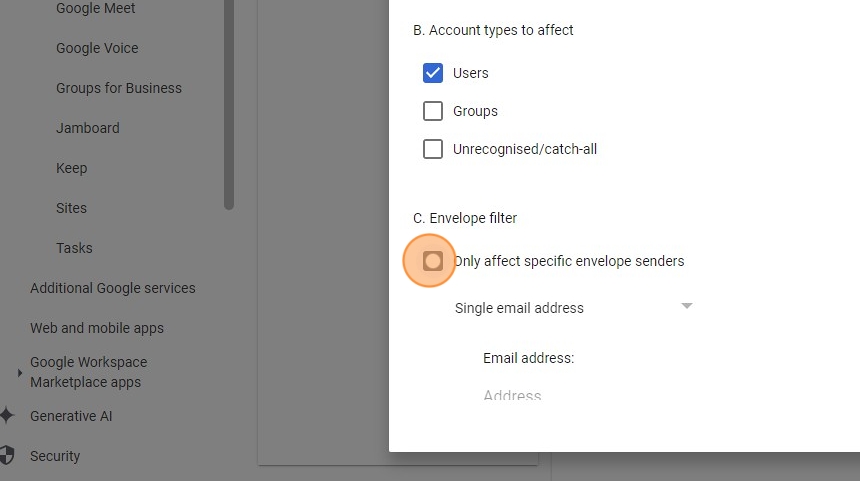Viewport: 860px width, 481px height.
Task: Open Tasks in the sidebar
Action: 74,248
